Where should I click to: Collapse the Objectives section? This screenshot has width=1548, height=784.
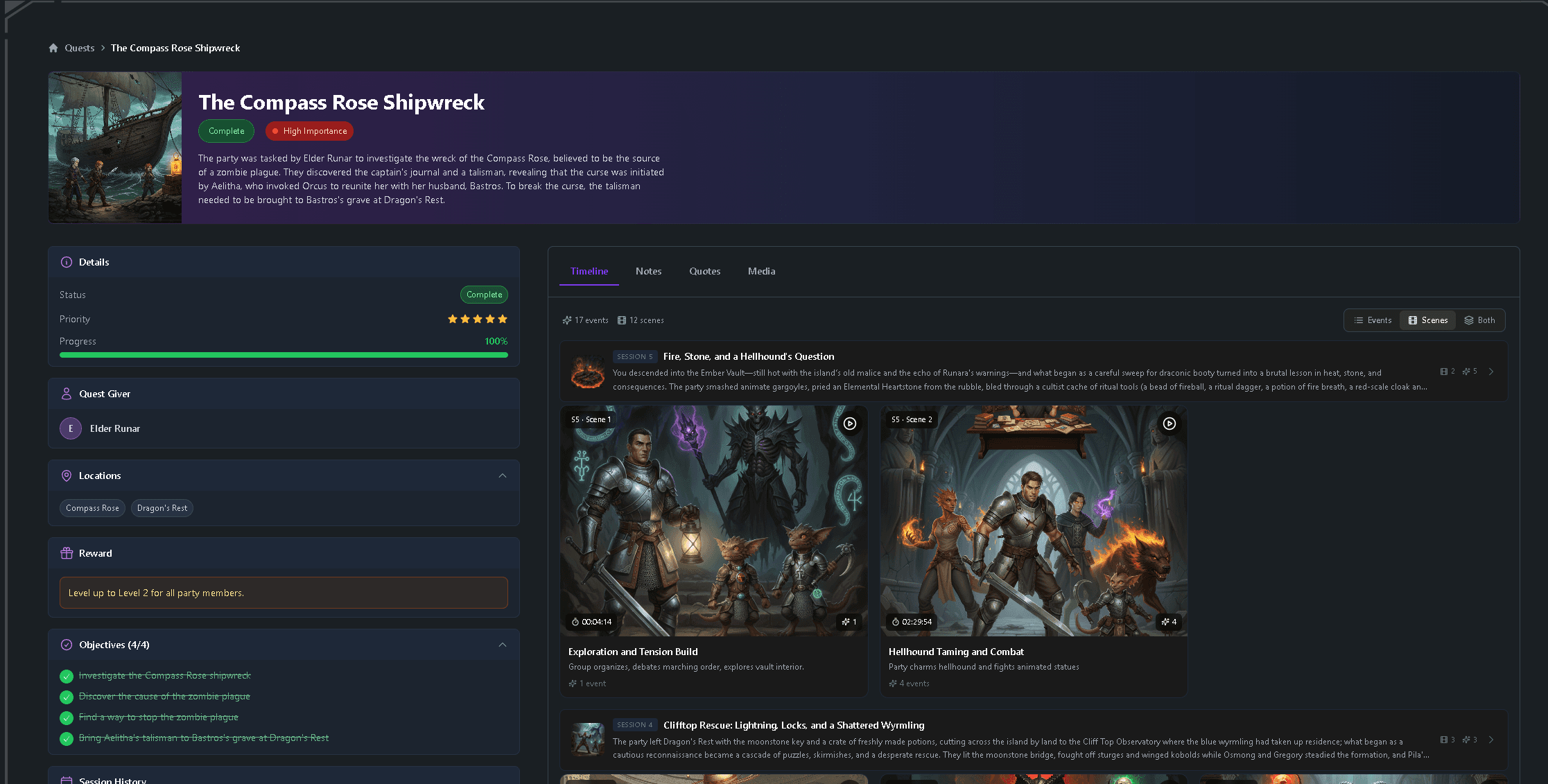coord(503,645)
